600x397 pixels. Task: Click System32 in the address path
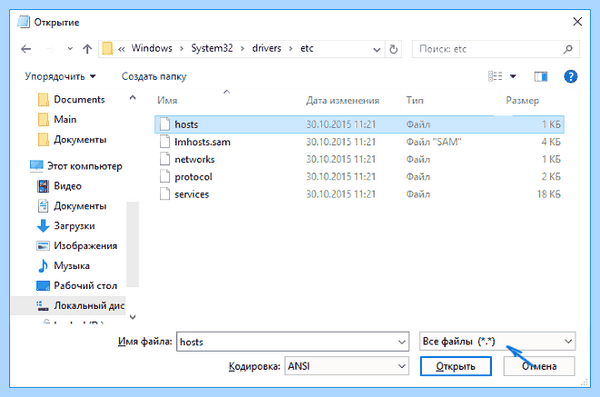[212, 48]
